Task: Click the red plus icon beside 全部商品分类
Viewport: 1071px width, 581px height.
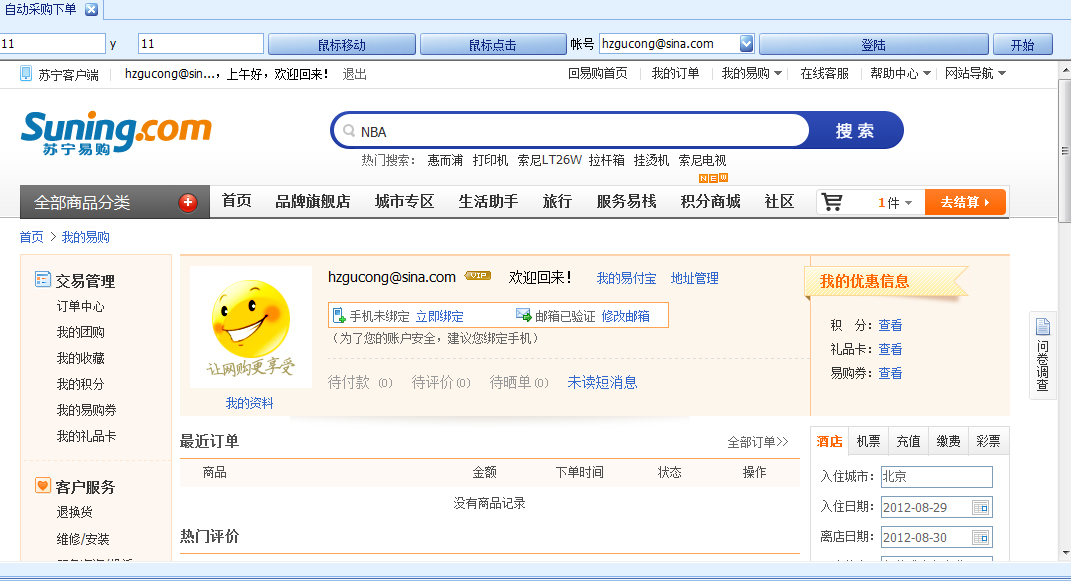Action: [x=188, y=203]
